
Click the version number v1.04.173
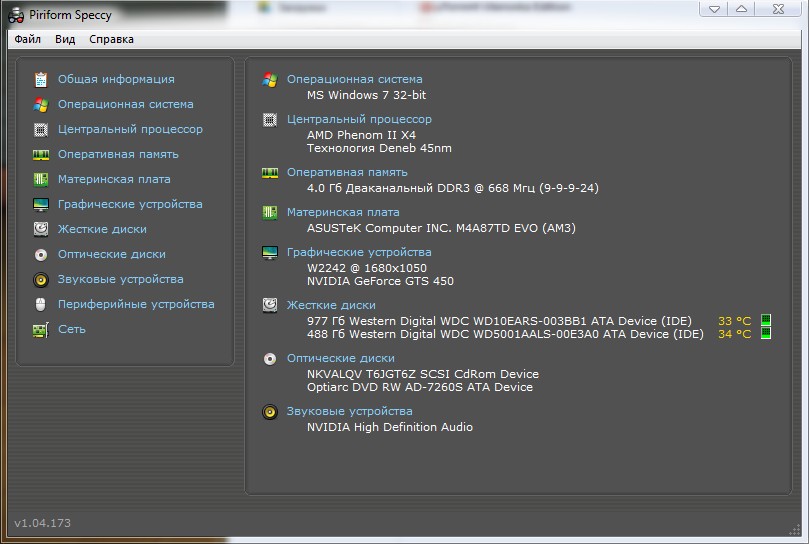(42, 523)
